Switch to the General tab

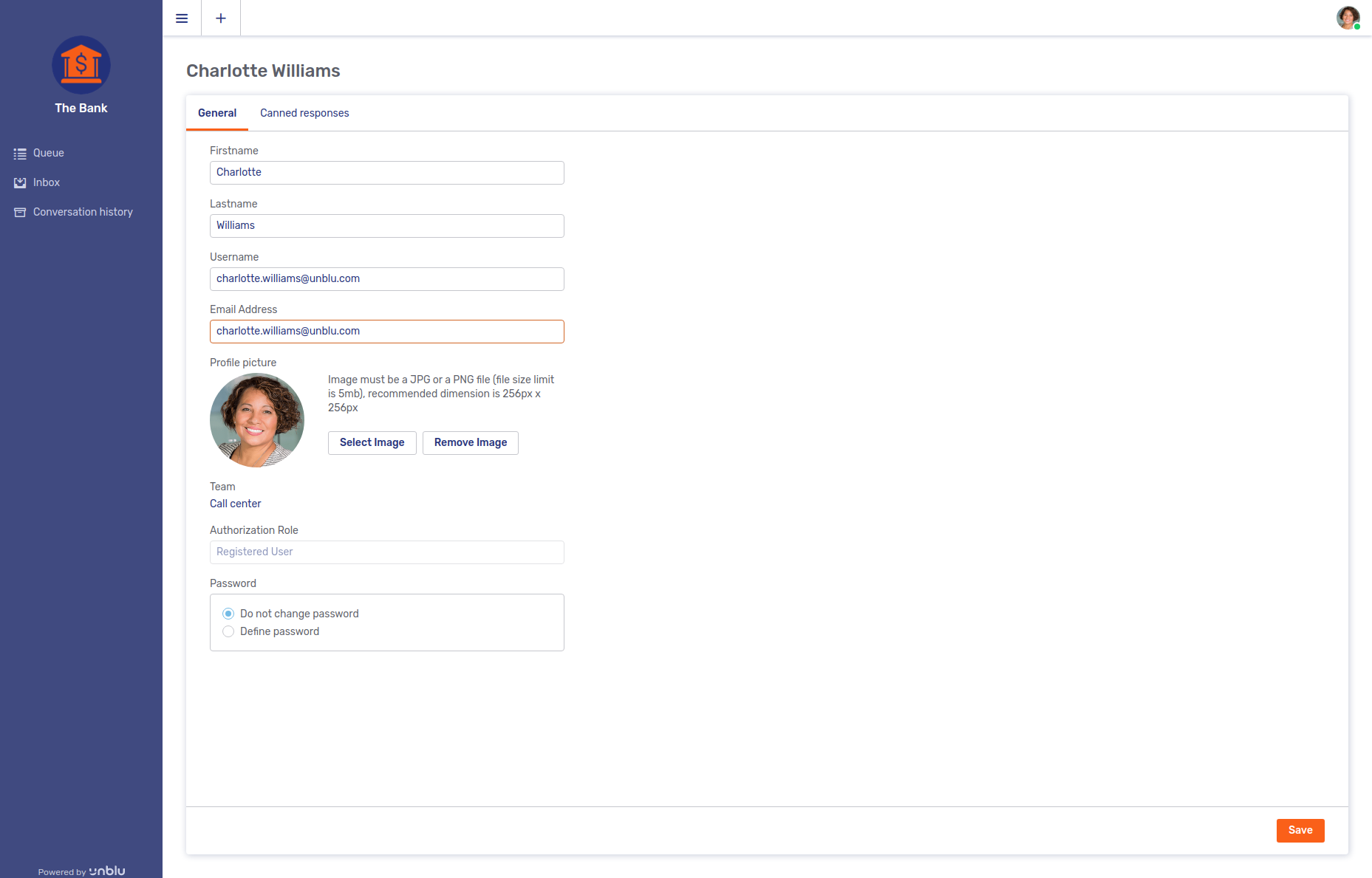pyautogui.click(x=216, y=113)
